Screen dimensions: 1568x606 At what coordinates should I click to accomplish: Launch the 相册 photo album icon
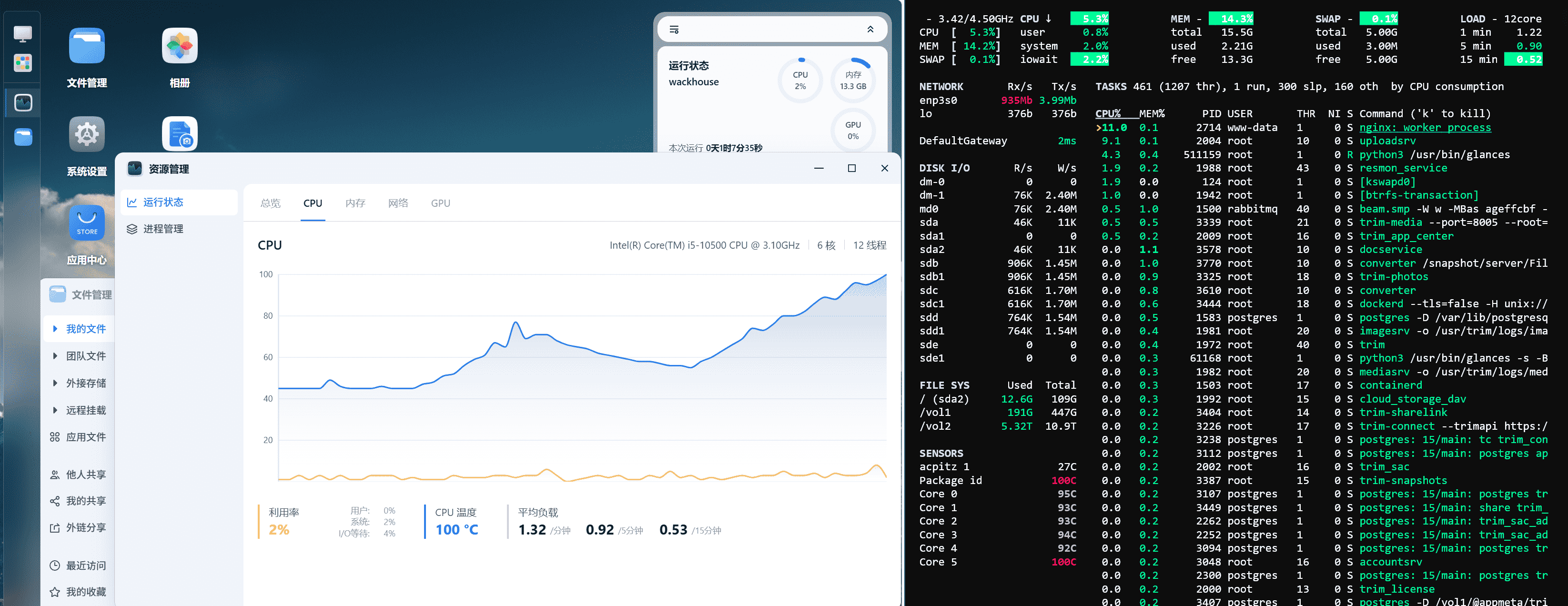point(180,46)
